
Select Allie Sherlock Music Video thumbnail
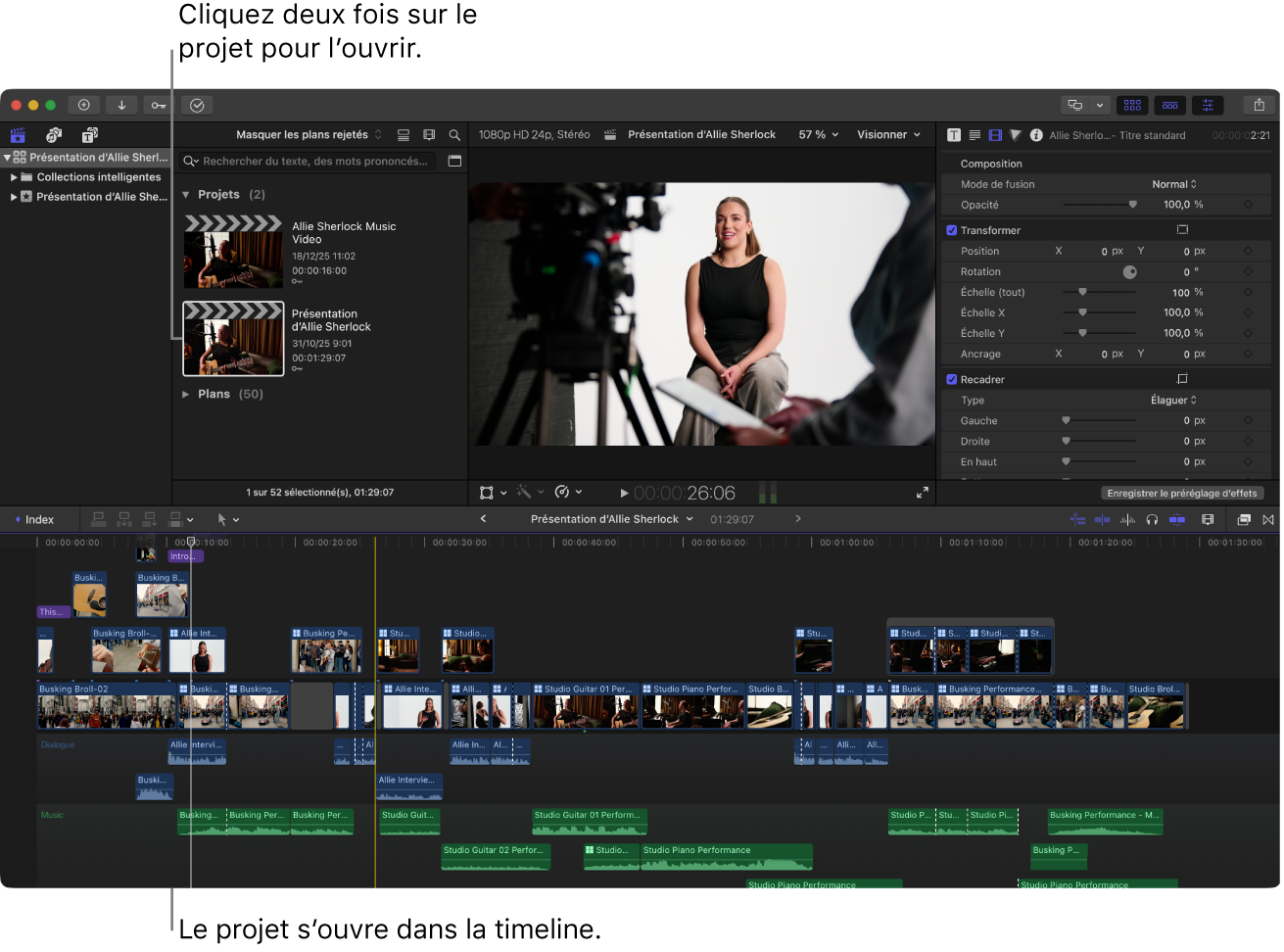(233, 253)
